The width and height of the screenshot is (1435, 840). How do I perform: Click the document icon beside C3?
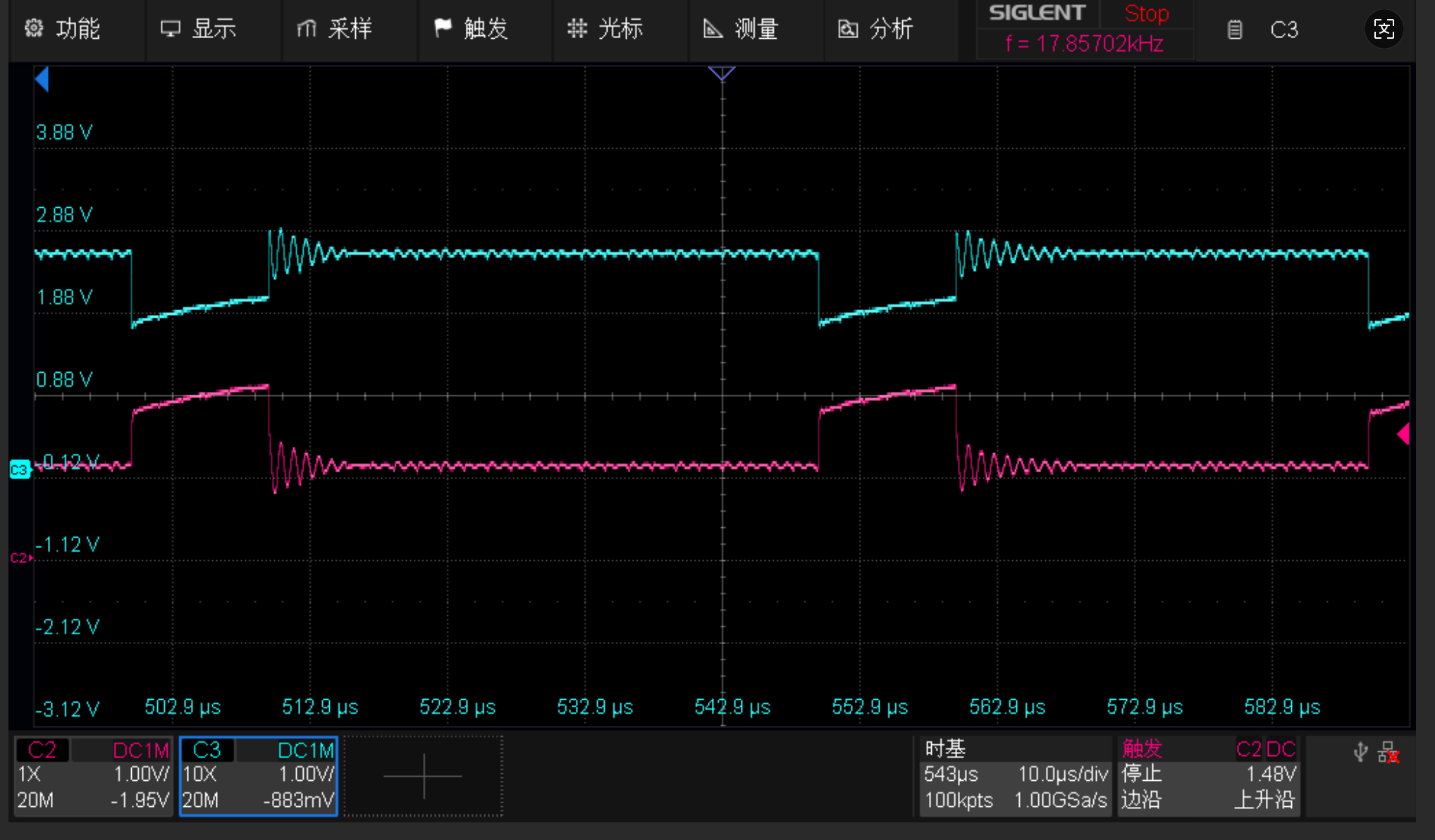[x=1235, y=30]
